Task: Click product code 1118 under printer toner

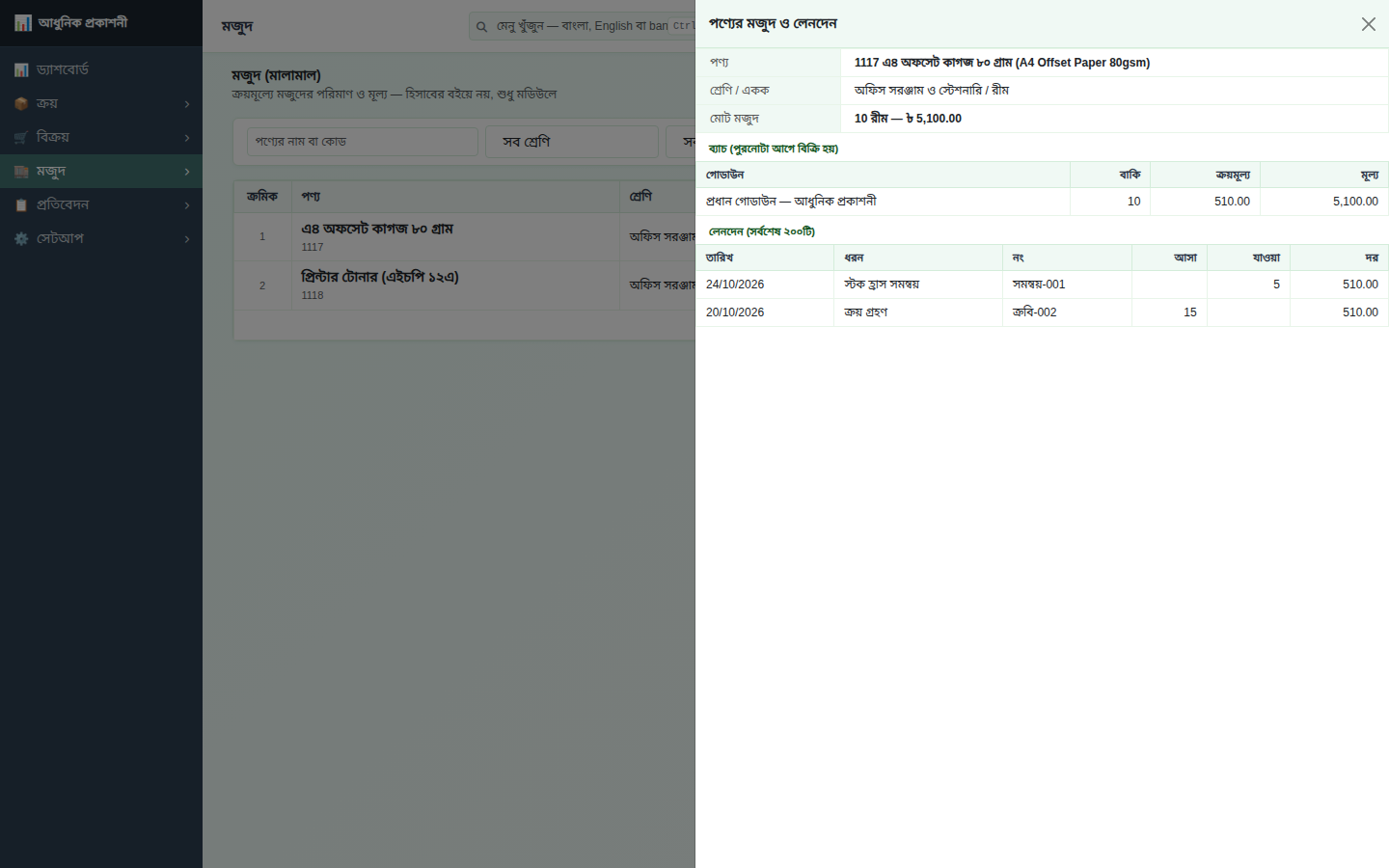Action: [x=313, y=295]
